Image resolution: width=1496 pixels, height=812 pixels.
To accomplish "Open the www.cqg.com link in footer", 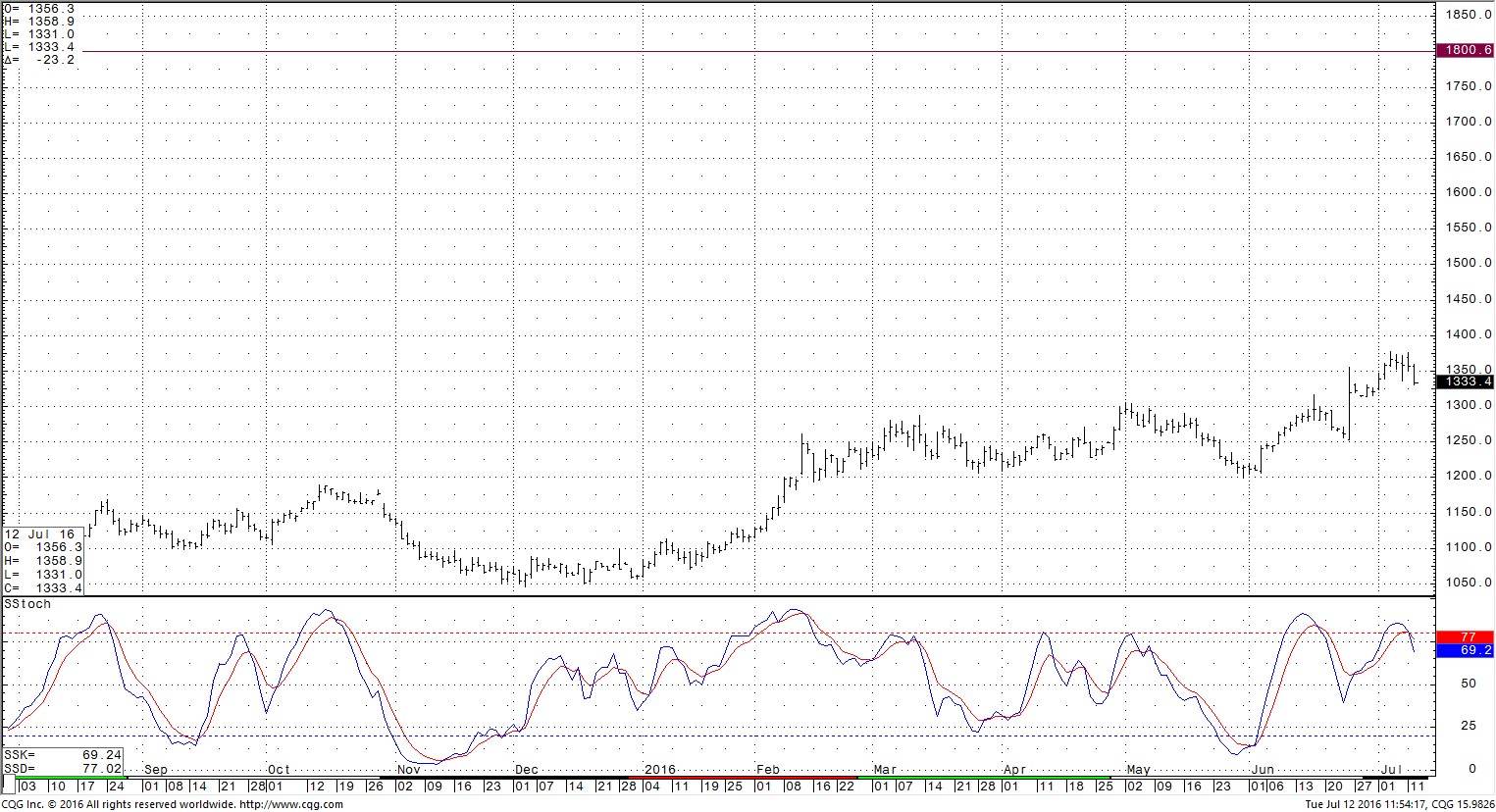I will 291,804.
